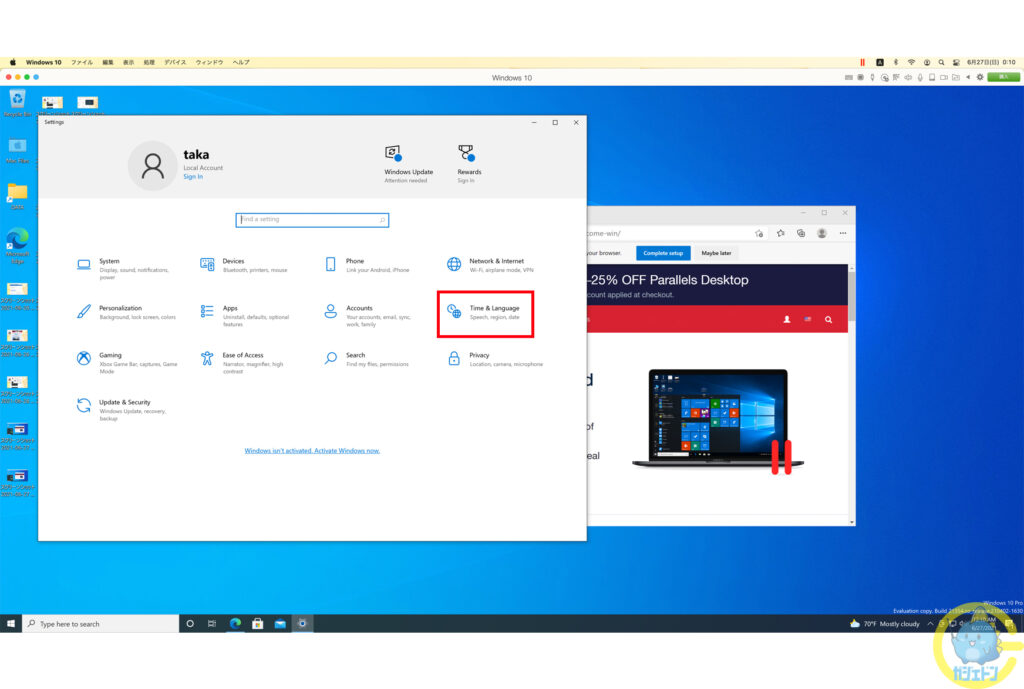Click the macOS Spotlight search icon

(x=941, y=62)
